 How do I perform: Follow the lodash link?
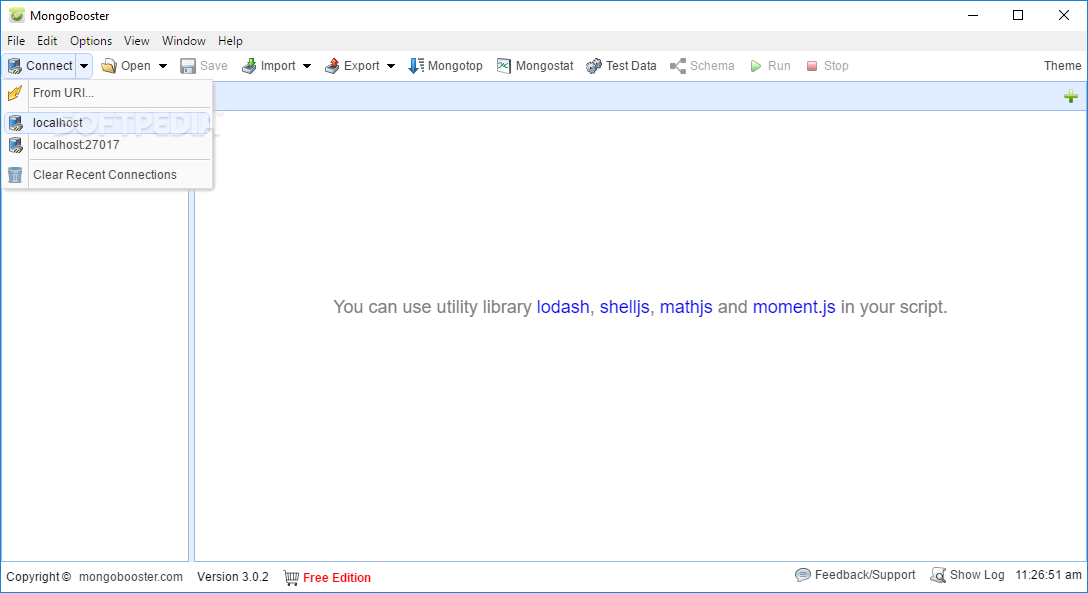(x=563, y=307)
